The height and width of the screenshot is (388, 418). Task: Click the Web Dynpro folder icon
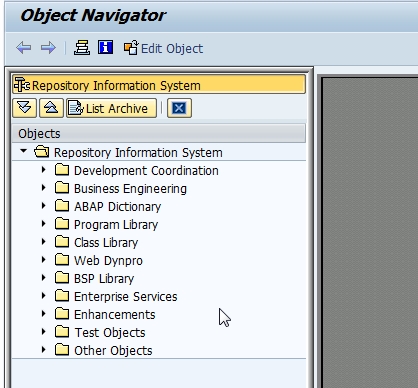[62, 260]
